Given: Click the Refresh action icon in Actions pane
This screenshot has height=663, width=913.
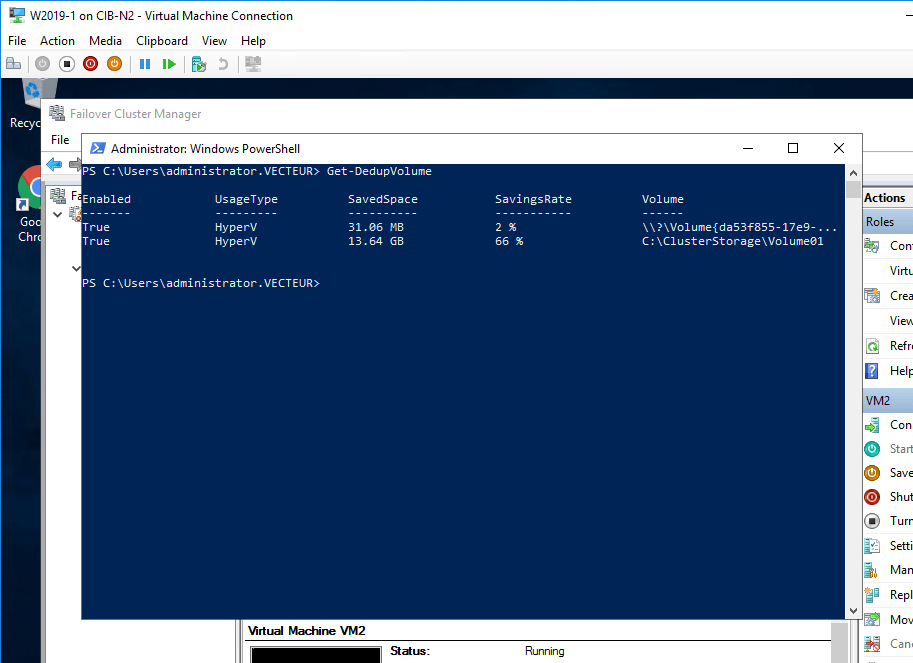Looking at the screenshot, I should pos(871,346).
